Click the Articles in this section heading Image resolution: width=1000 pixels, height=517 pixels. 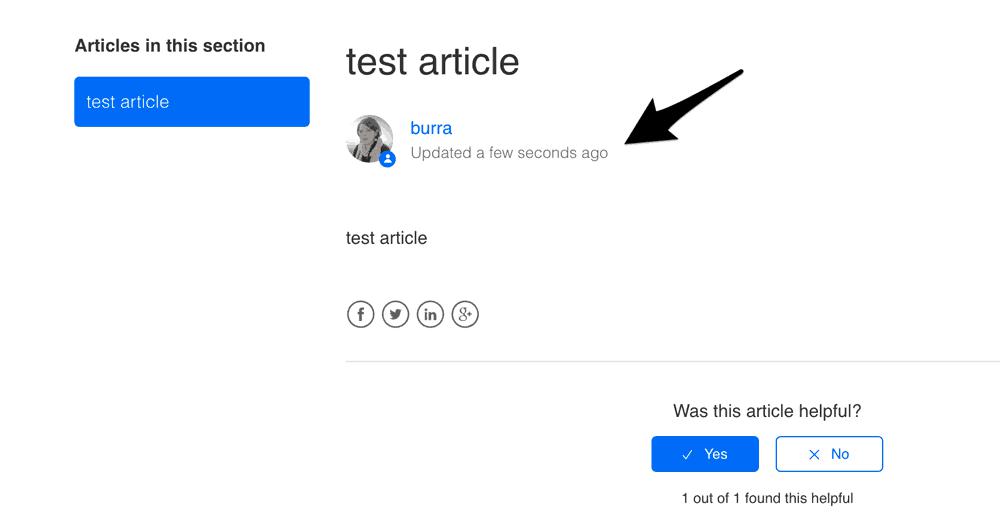[170, 46]
